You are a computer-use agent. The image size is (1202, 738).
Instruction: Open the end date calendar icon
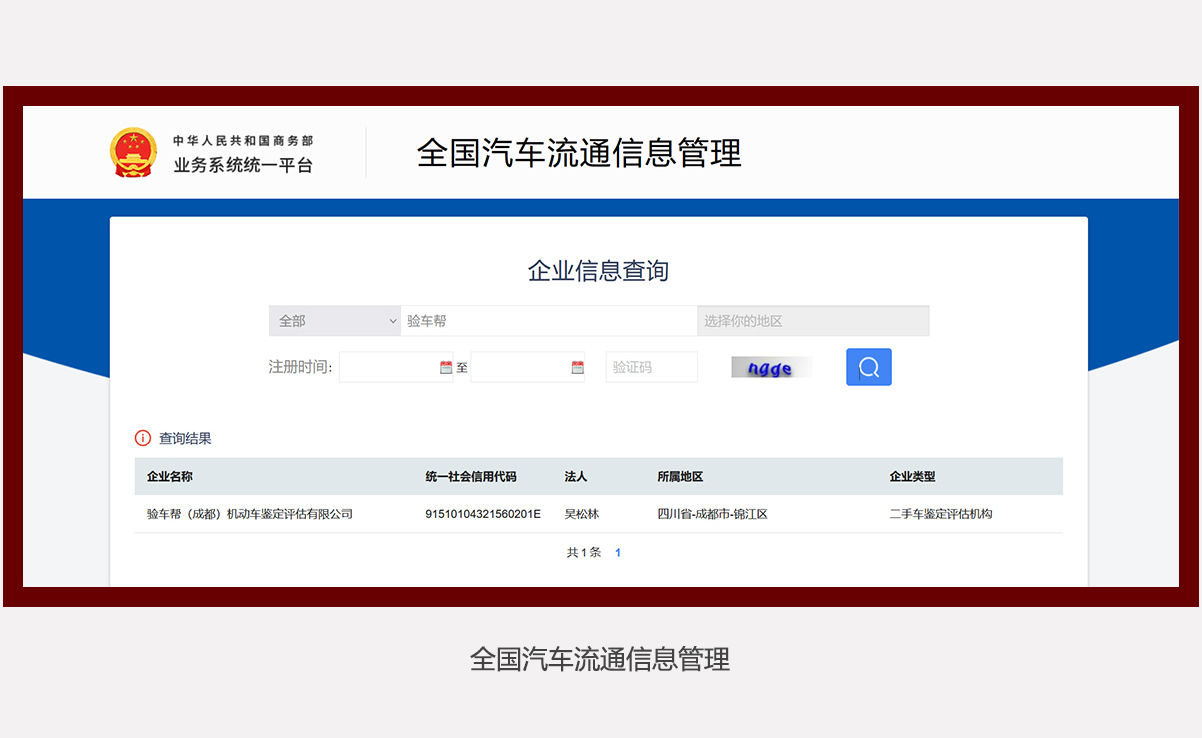[577, 367]
